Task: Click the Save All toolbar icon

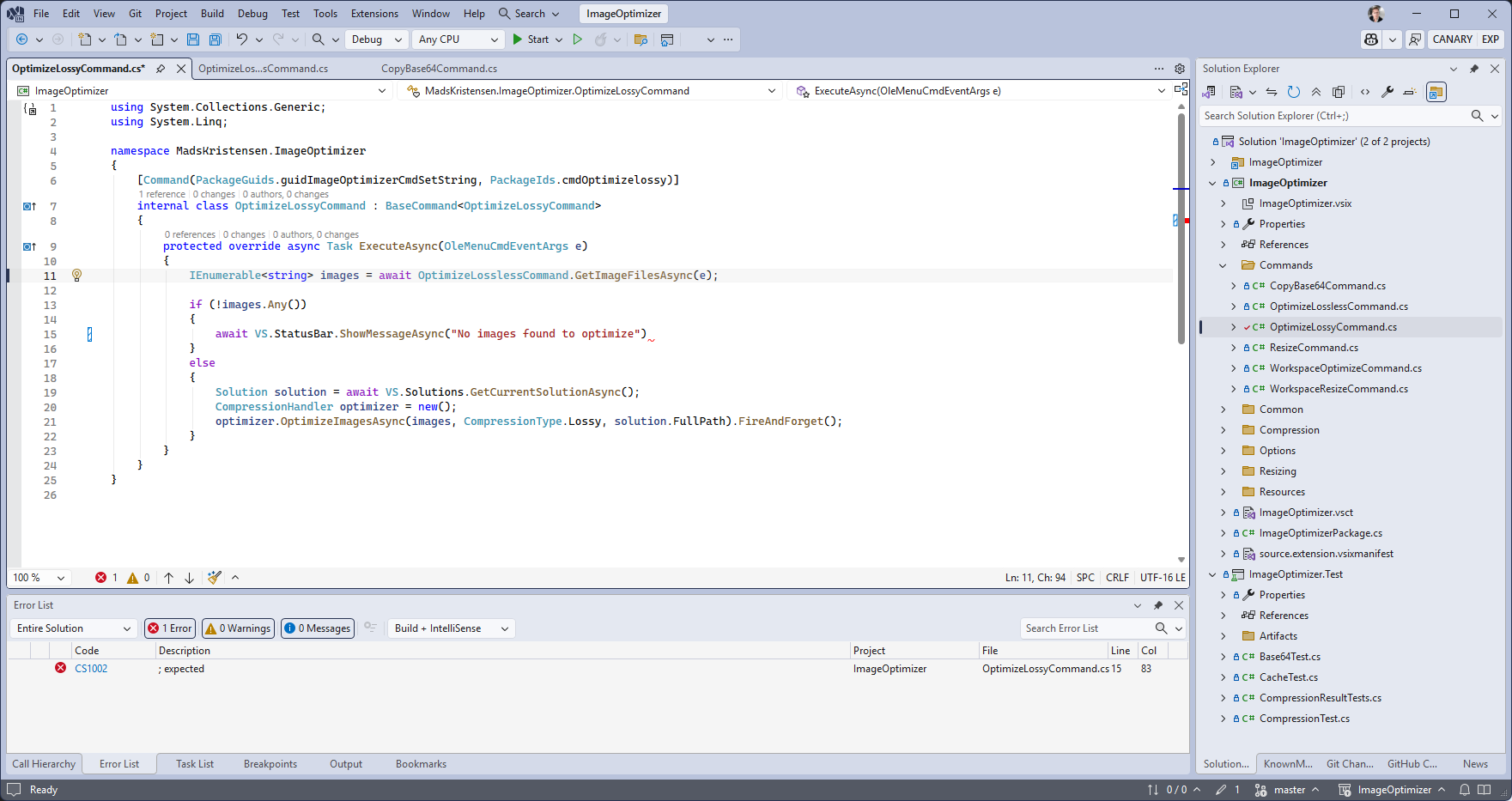Action: (x=215, y=39)
